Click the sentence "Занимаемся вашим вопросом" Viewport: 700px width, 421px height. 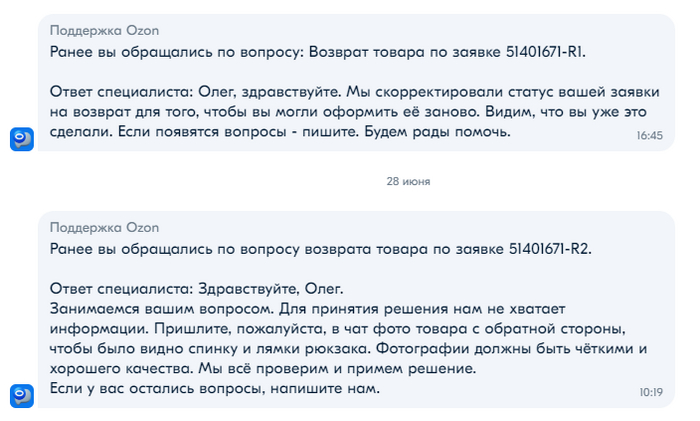[160, 308]
